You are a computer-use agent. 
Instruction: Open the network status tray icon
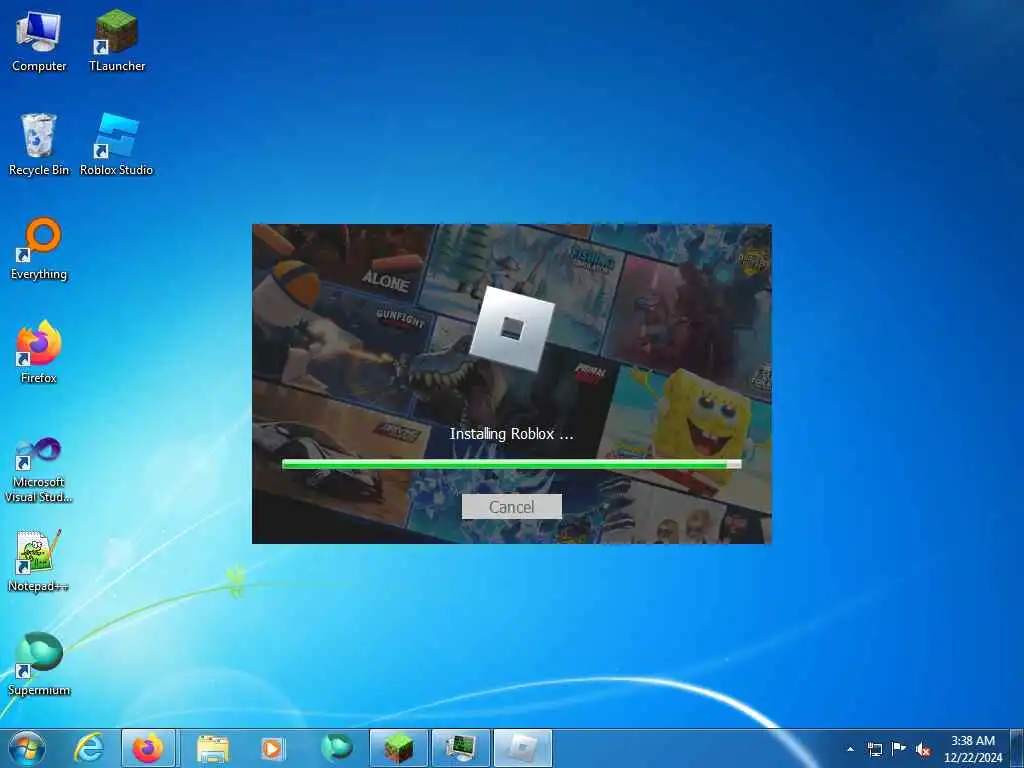[874, 749]
